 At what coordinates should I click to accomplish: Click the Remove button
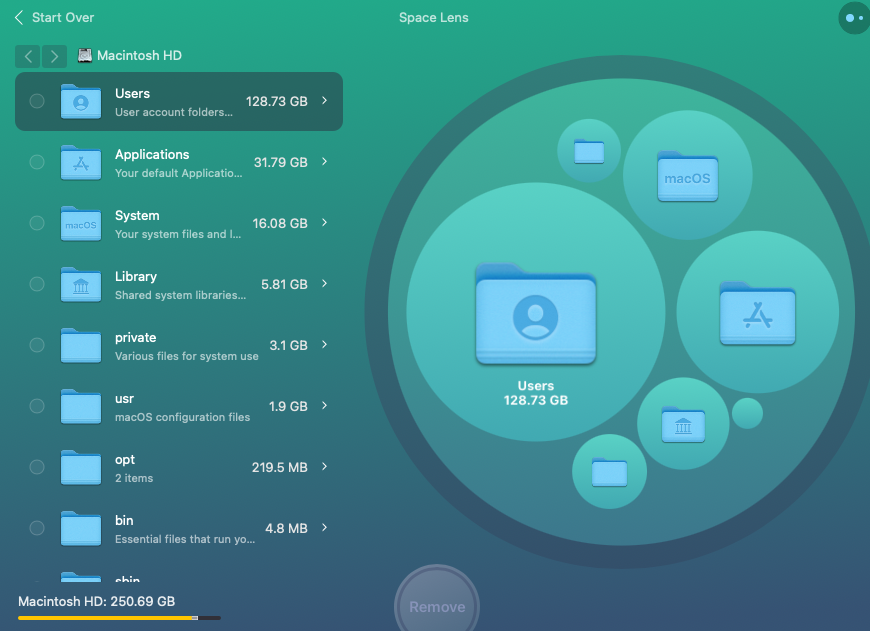437,607
